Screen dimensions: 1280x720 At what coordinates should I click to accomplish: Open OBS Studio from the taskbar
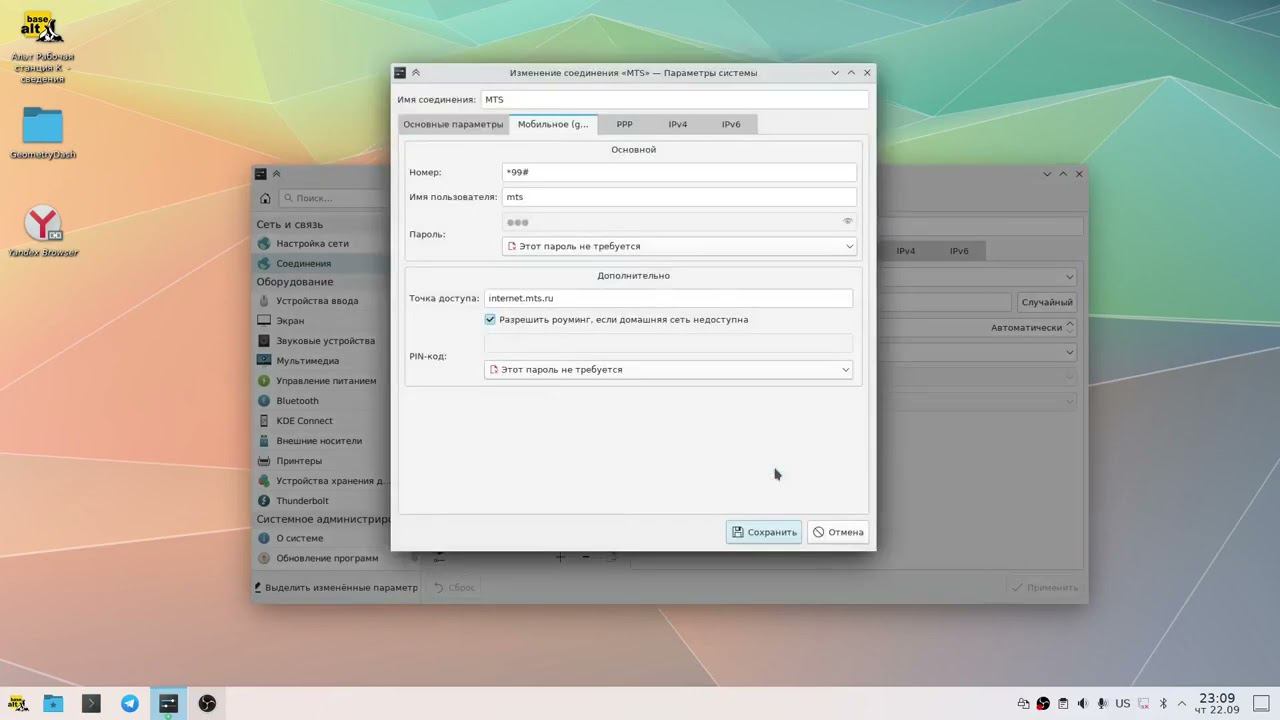(207, 703)
